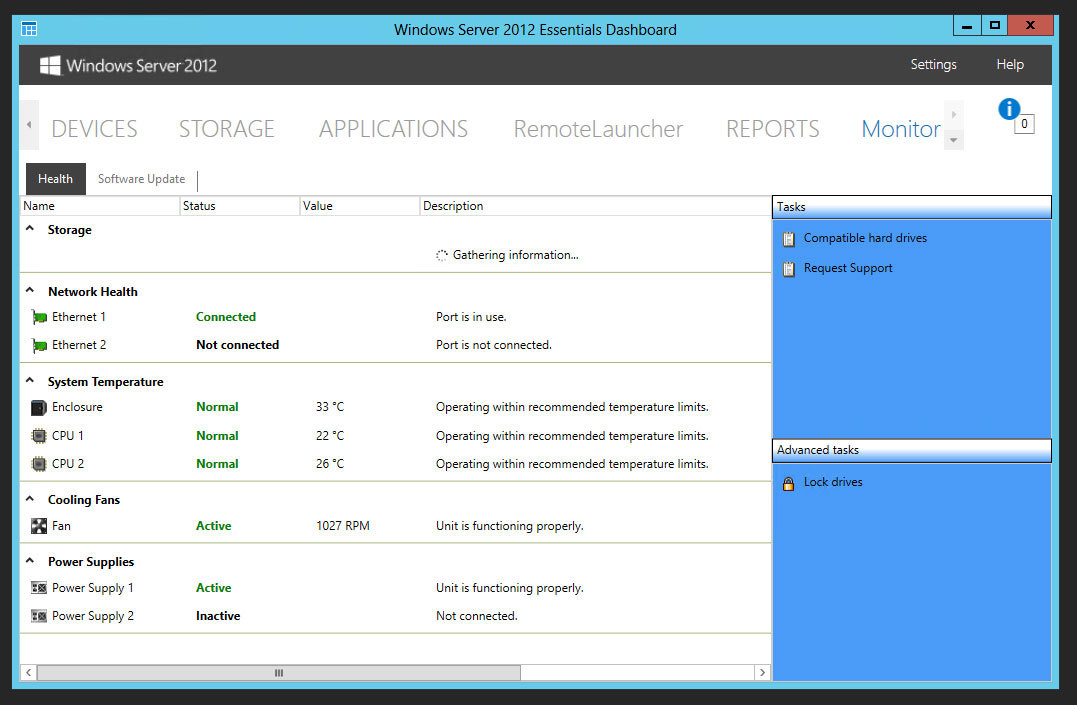The image size is (1077, 705).
Task: Move navigation tabs right with small arrow
Action: tap(953, 115)
